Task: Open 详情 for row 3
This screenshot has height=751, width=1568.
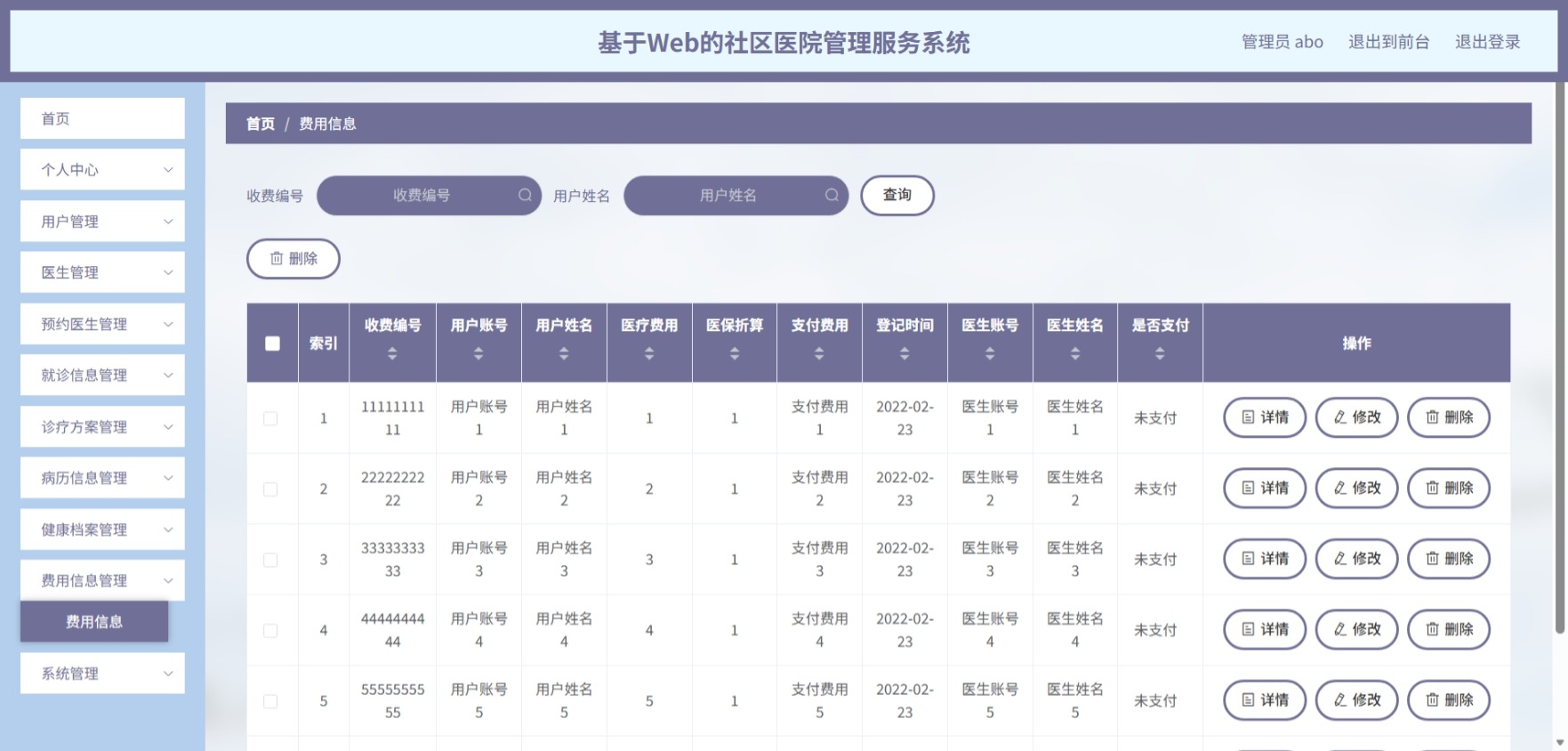Action: (1265, 559)
